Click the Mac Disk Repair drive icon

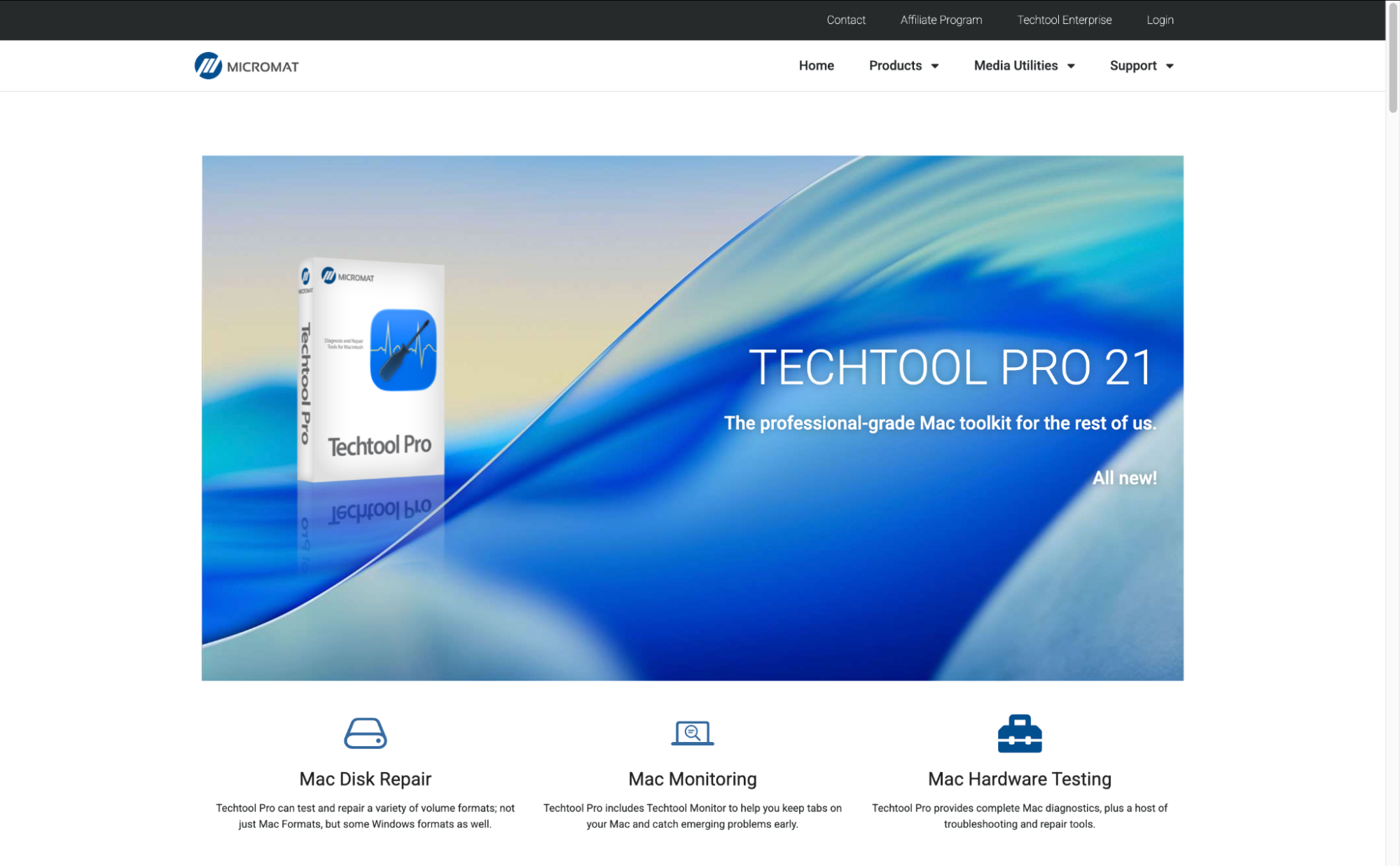pos(365,733)
